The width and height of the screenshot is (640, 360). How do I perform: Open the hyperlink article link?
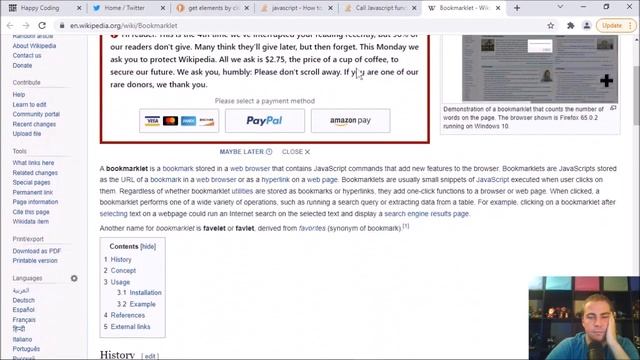click(275, 180)
